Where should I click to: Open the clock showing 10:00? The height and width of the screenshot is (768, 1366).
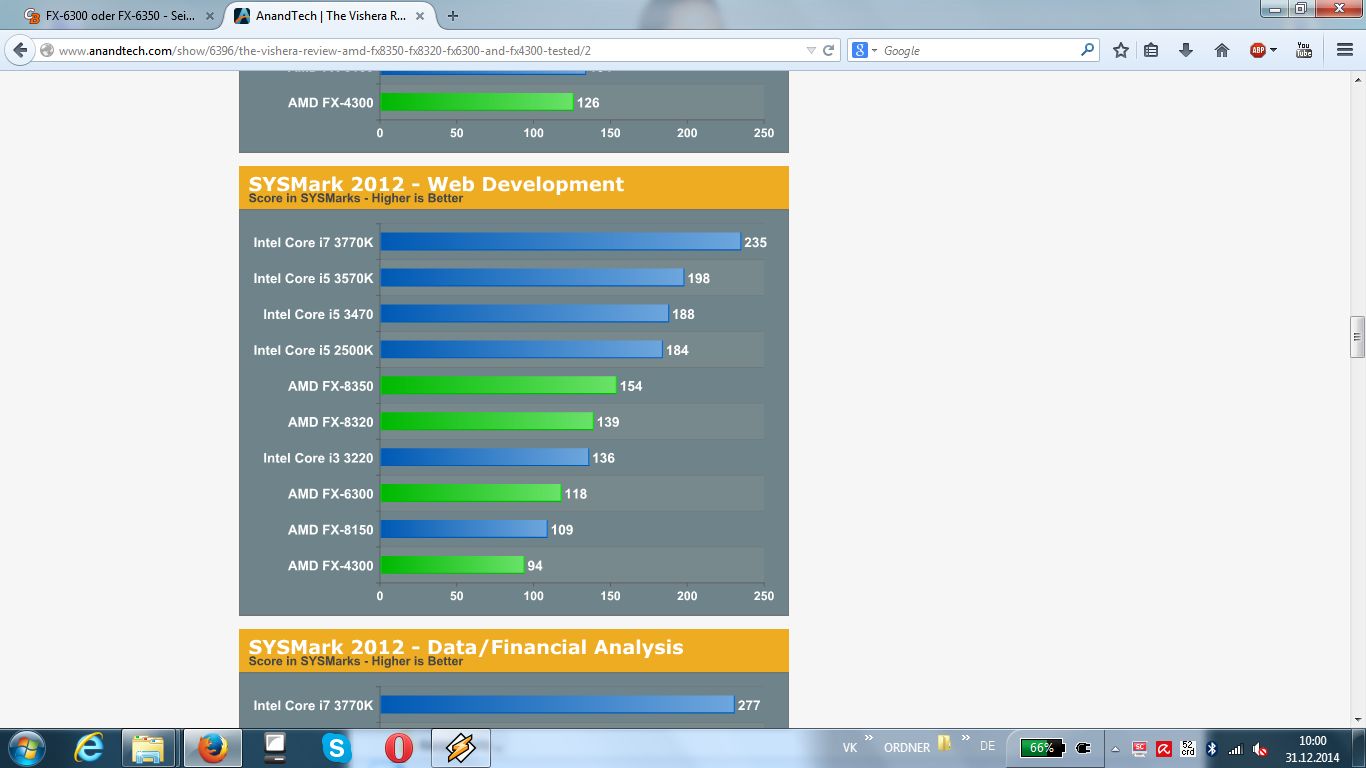coord(1312,748)
